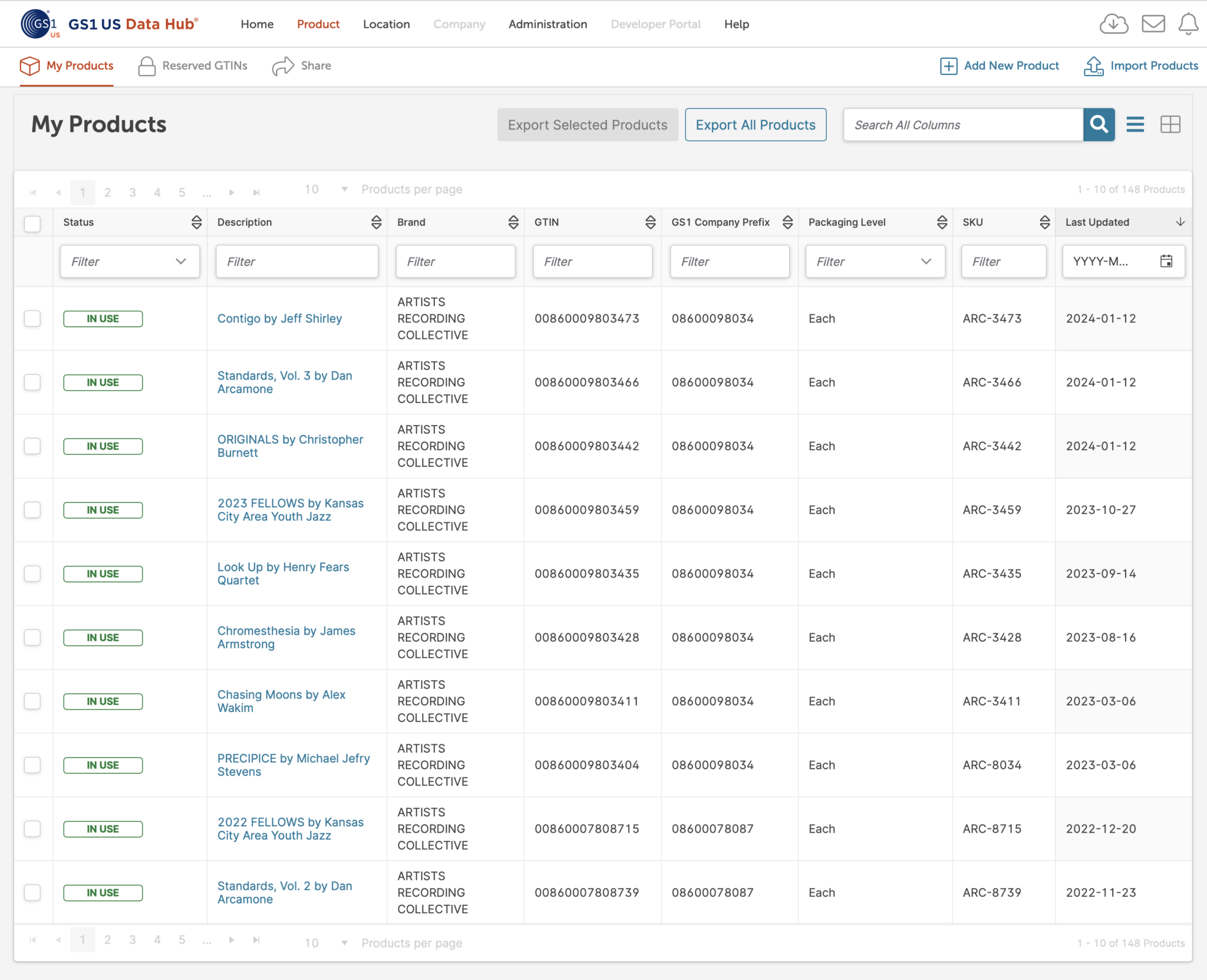Image resolution: width=1207 pixels, height=980 pixels.
Task: Click Export All Products button
Action: [x=755, y=124]
